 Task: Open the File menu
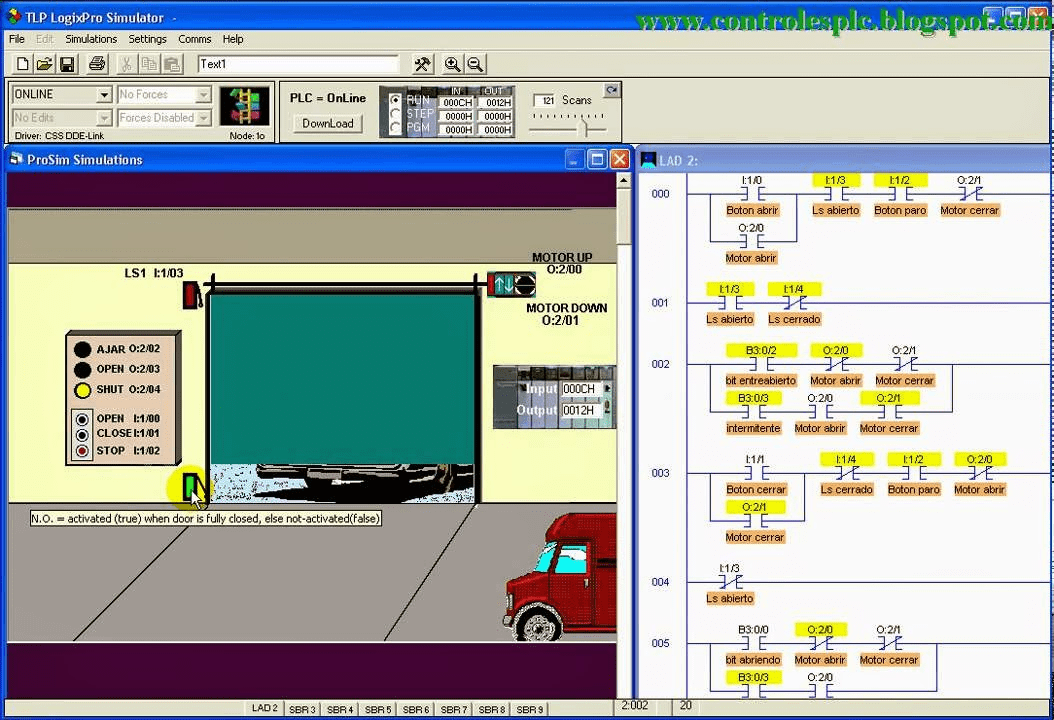(x=17, y=39)
